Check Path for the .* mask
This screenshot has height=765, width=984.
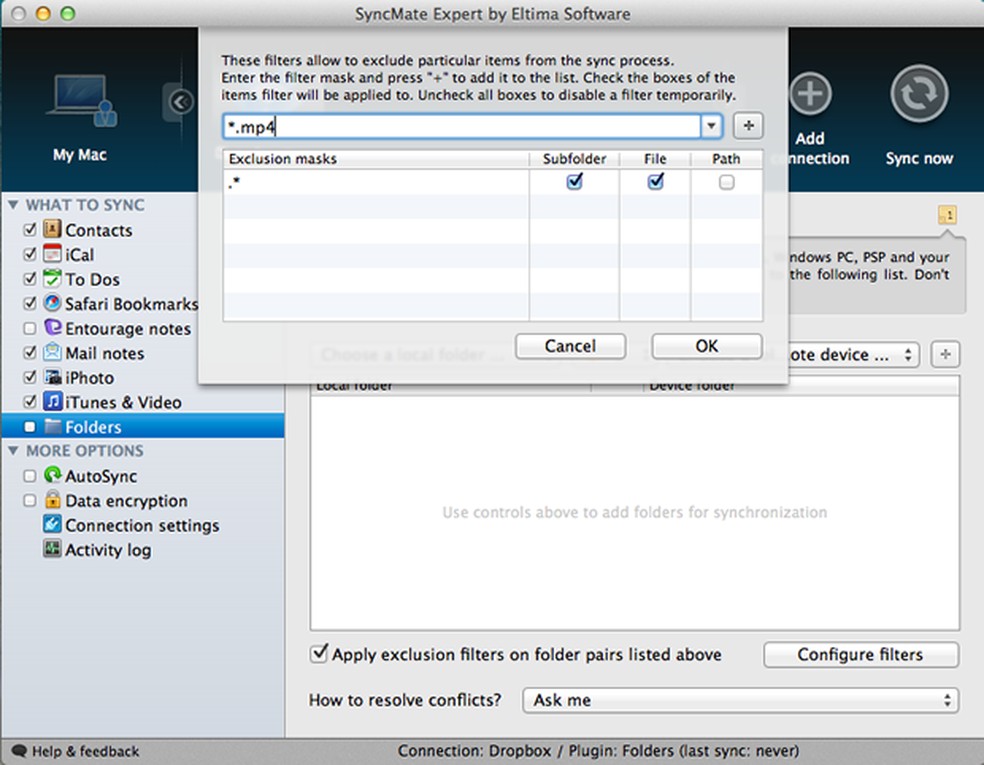tap(727, 182)
